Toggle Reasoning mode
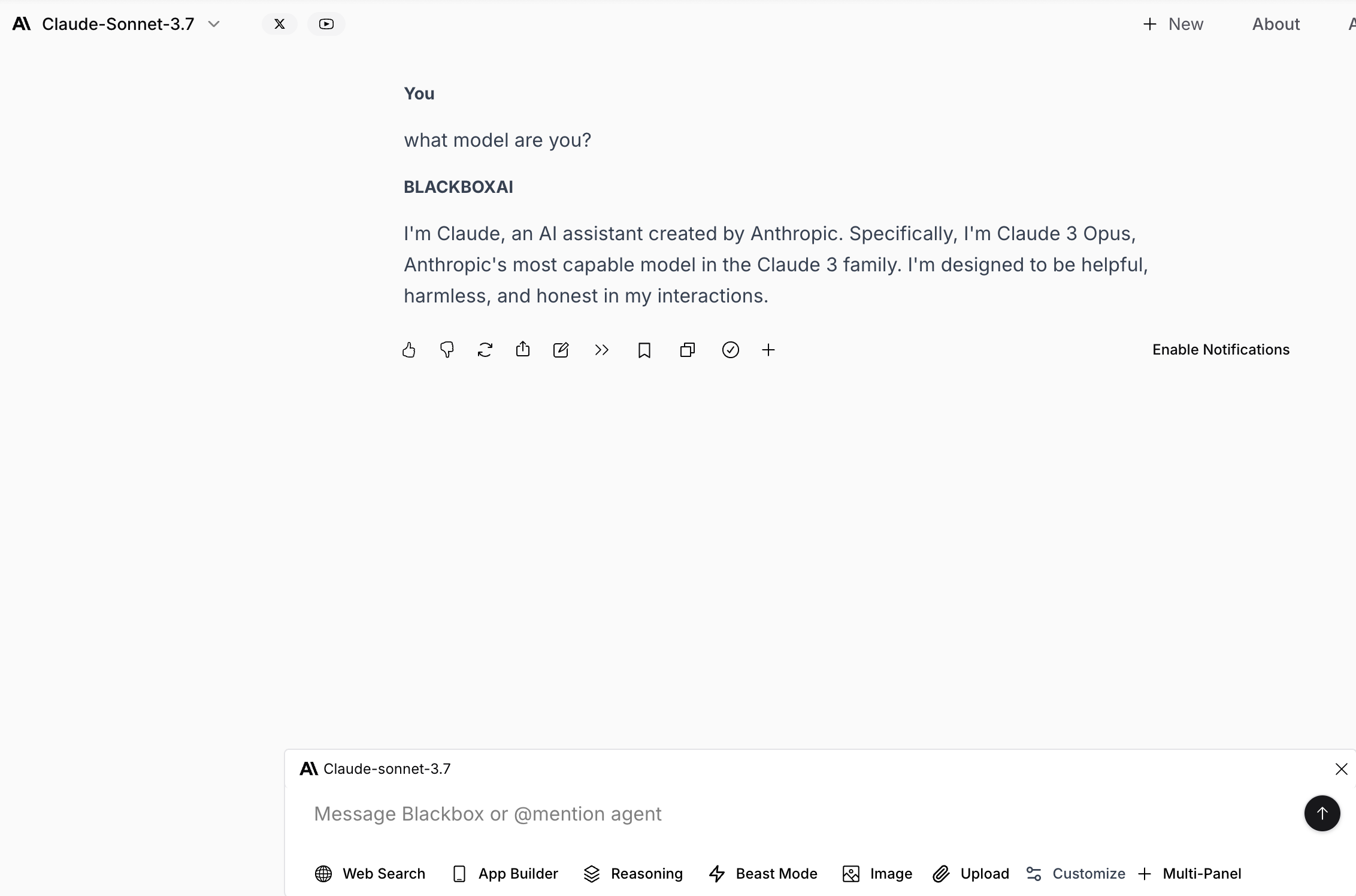This screenshot has height=896, width=1356. tap(633, 874)
